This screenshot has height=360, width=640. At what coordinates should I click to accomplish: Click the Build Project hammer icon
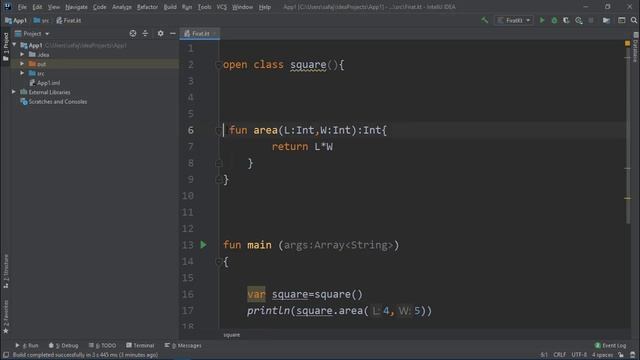(484, 20)
